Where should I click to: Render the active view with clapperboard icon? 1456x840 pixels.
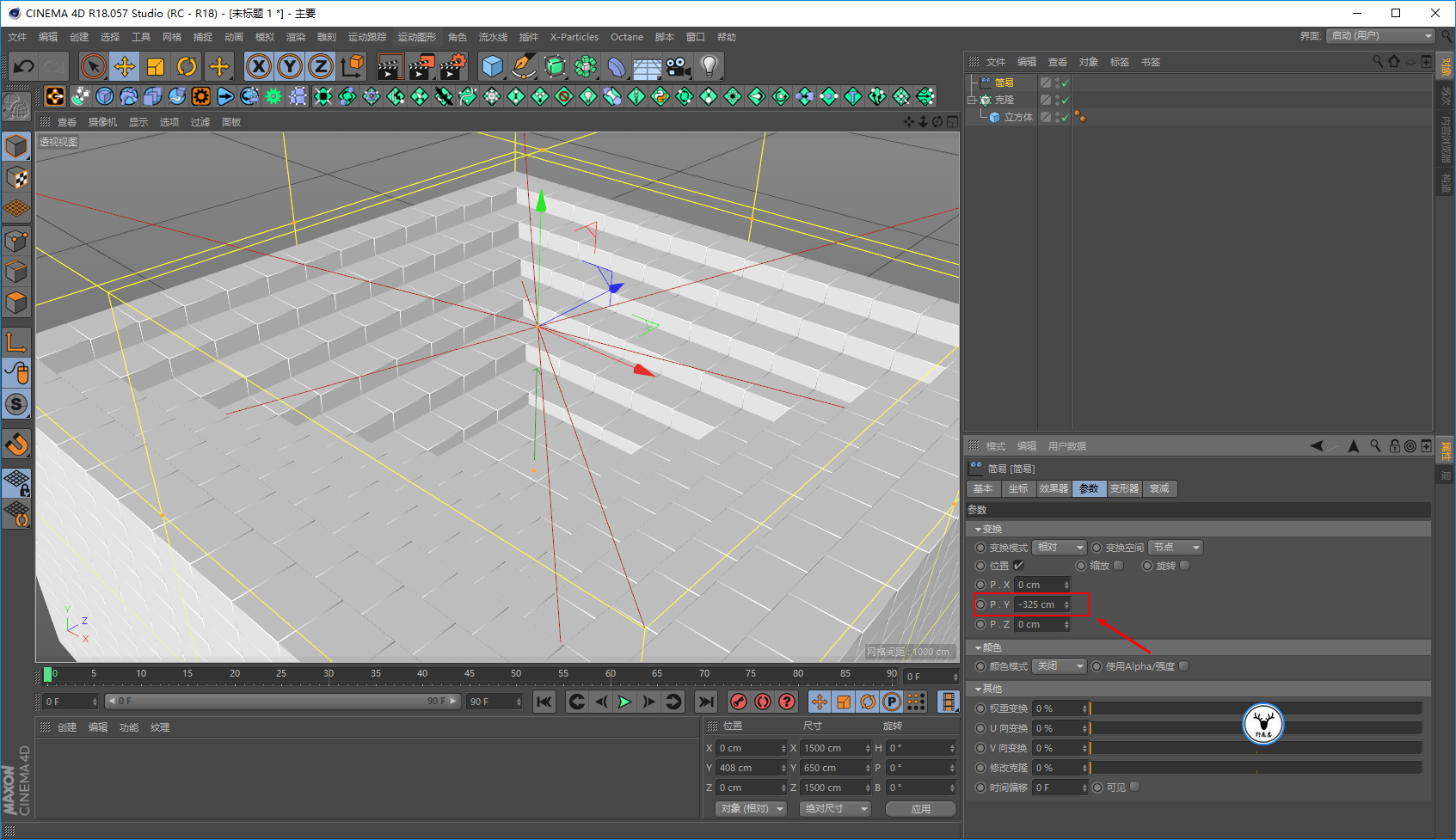point(390,66)
